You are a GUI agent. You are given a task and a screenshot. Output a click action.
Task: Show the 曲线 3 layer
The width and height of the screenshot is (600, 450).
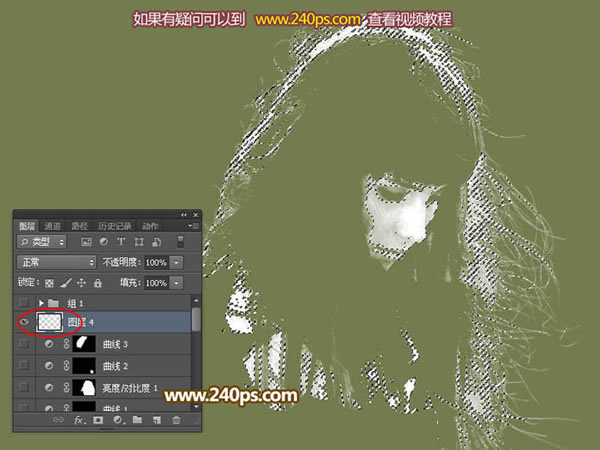coord(24,344)
